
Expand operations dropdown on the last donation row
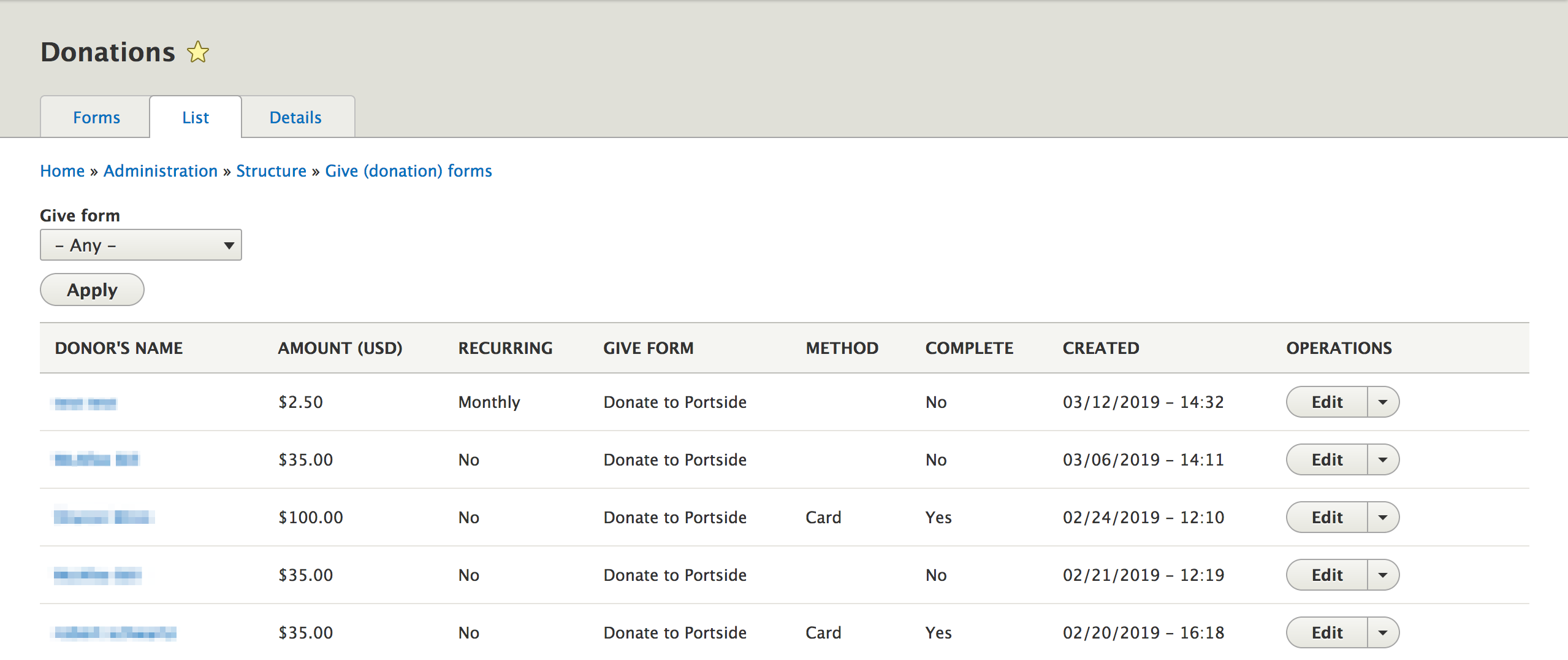click(1383, 632)
